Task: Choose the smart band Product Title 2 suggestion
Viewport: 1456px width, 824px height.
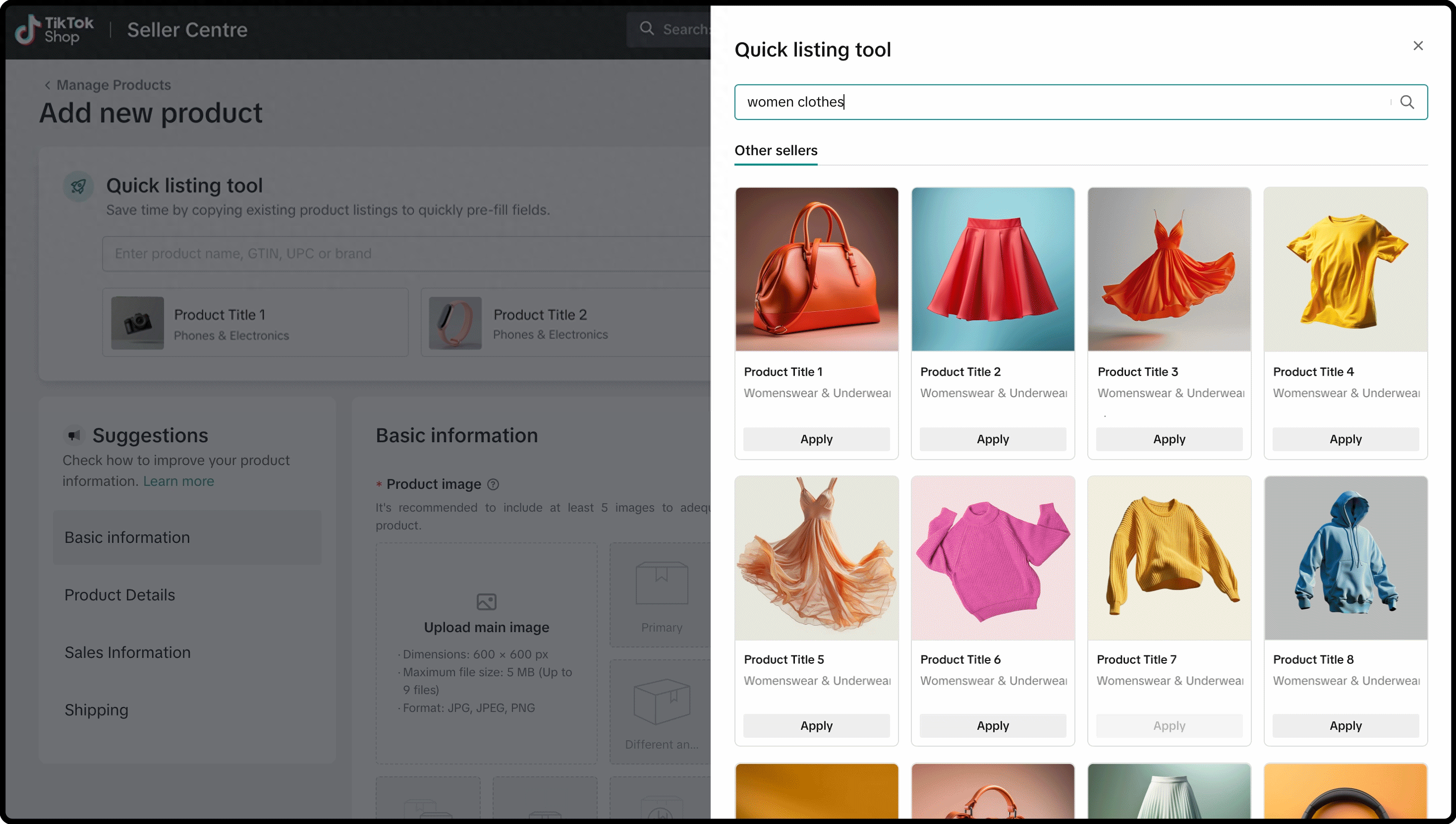Action: tap(565, 323)
